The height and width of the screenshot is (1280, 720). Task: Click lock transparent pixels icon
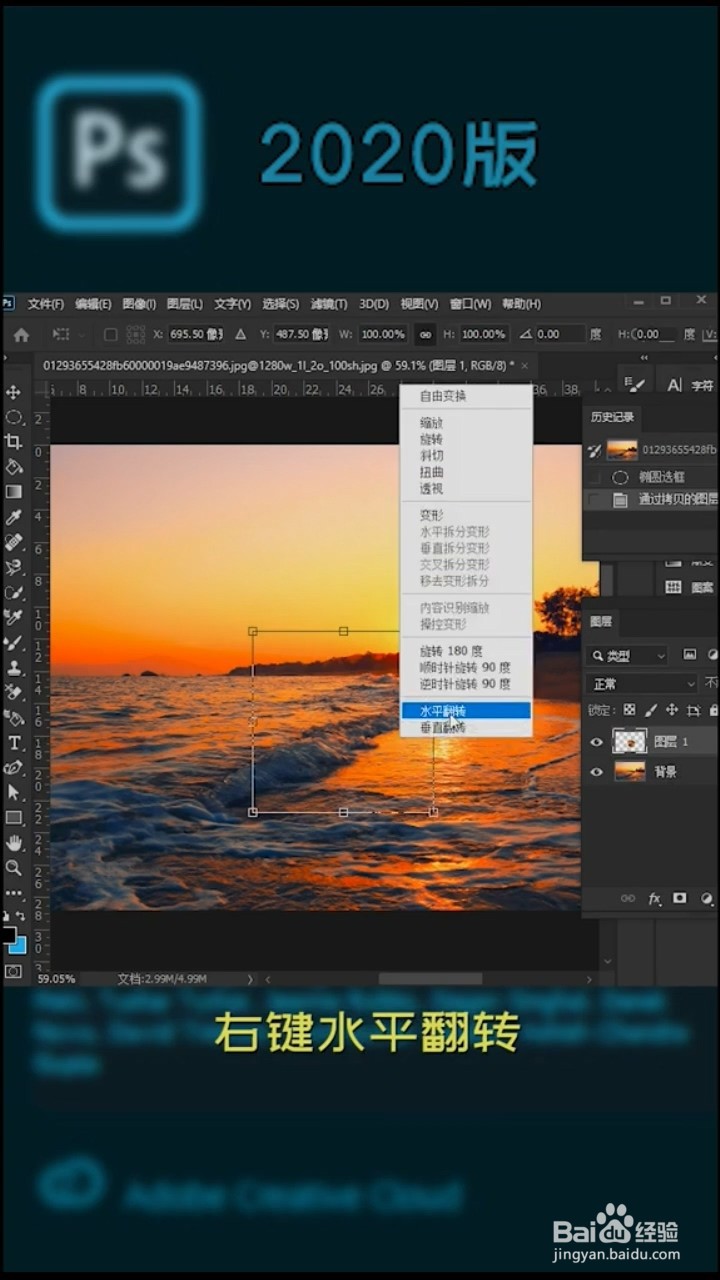point(629,710)
